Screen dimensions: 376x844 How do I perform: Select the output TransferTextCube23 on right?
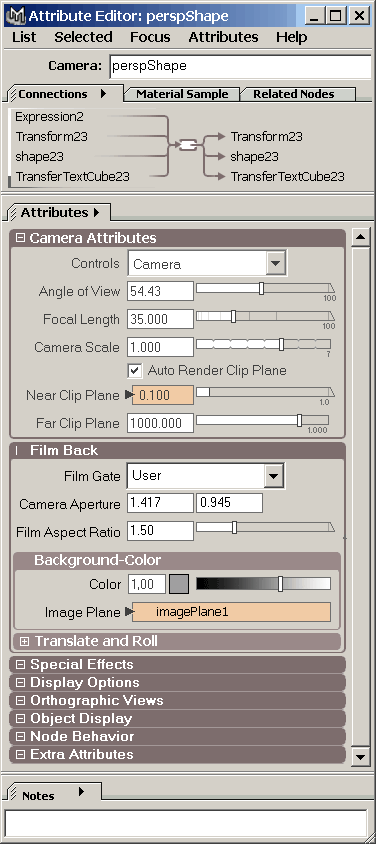click(287, 177)
